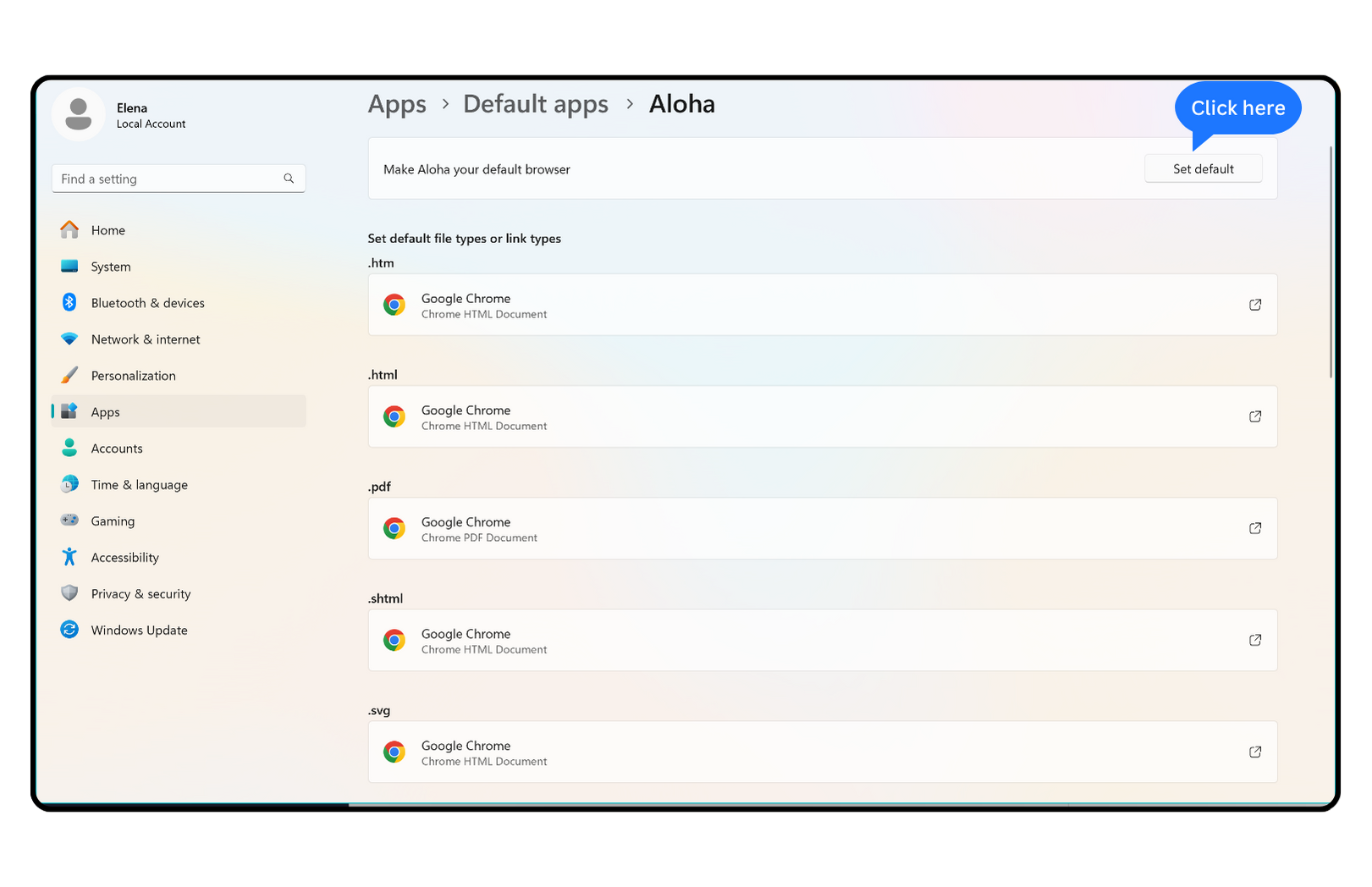This screenshot has width=1372, height=887.
Task: Click 'Chrome PDF Document' text
Action: [479, 537]
